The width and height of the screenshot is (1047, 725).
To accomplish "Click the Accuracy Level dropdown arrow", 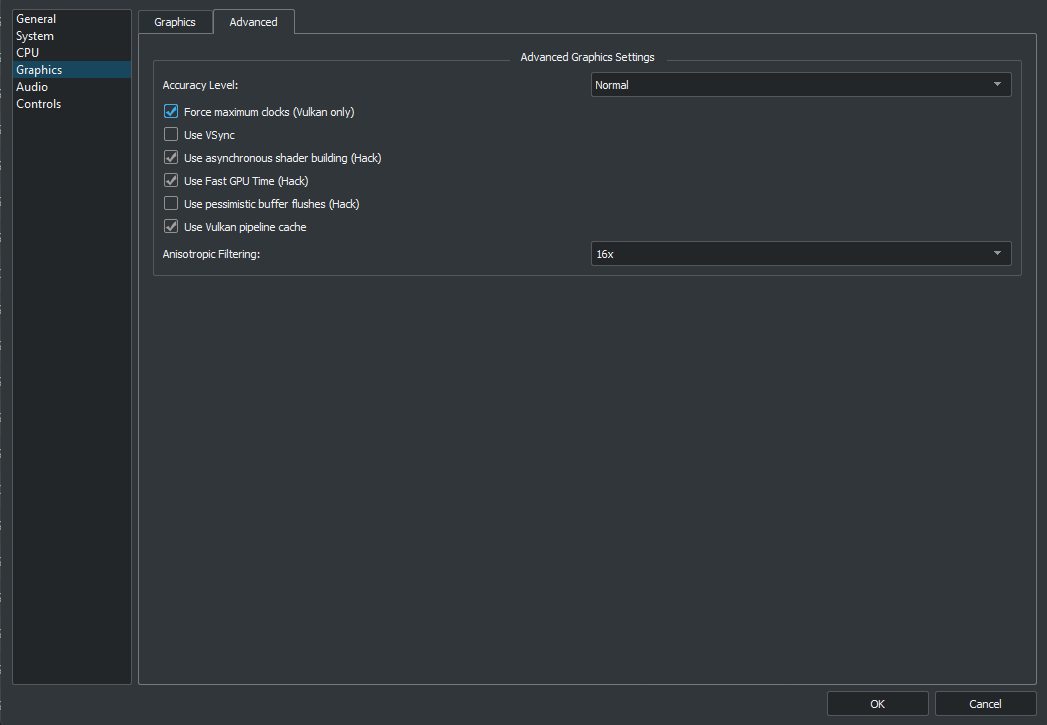I will point(997,85).
